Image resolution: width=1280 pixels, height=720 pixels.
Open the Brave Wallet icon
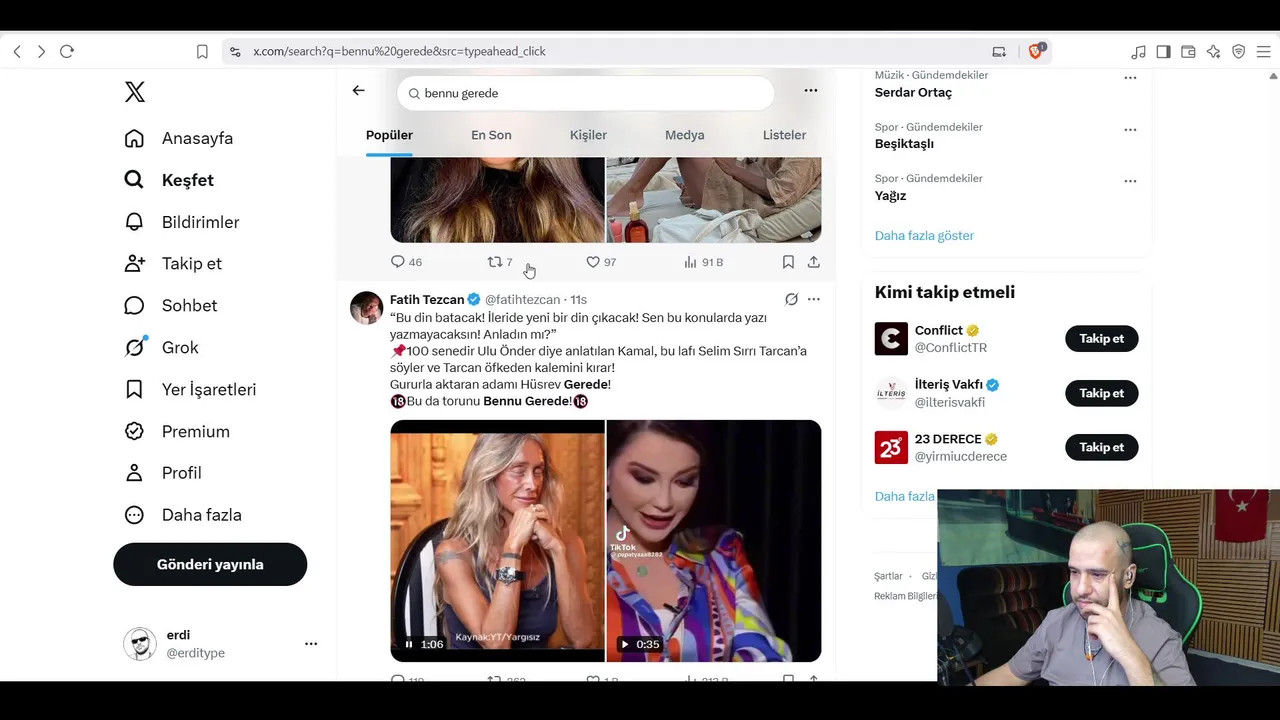1188,51
